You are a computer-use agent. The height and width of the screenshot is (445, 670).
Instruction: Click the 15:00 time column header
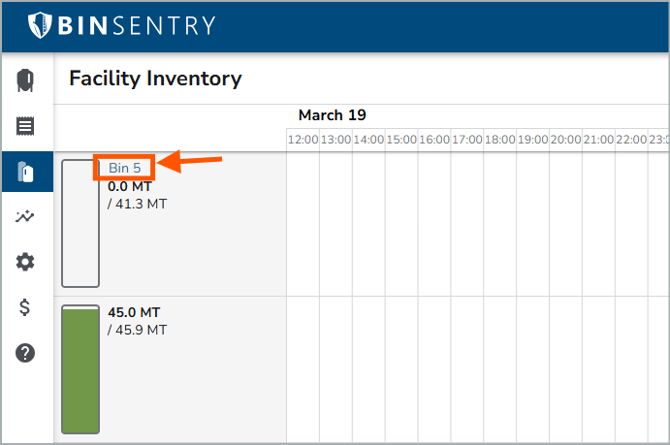[x=401, y=140]
